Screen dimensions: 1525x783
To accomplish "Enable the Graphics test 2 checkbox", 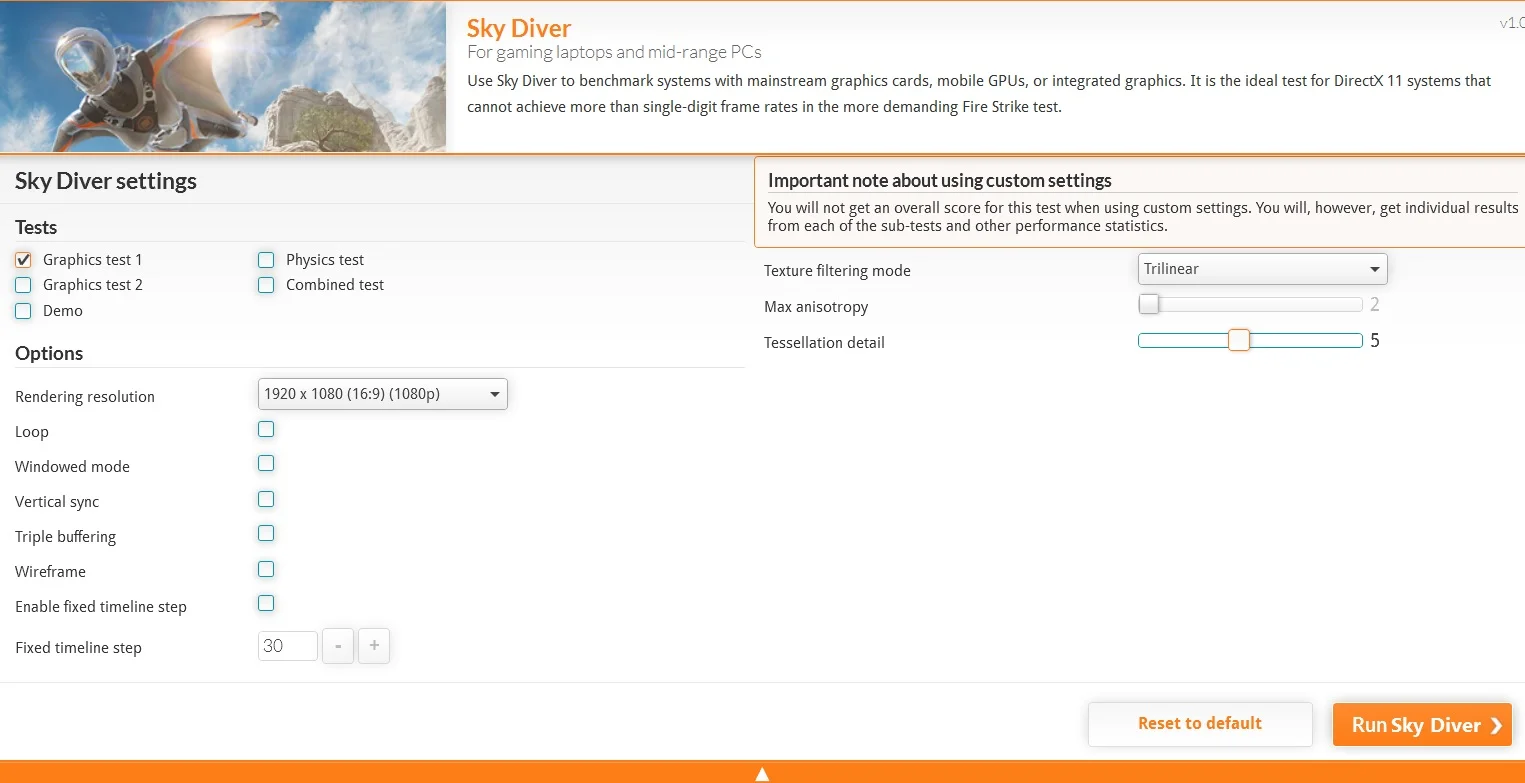I will 23,285.
